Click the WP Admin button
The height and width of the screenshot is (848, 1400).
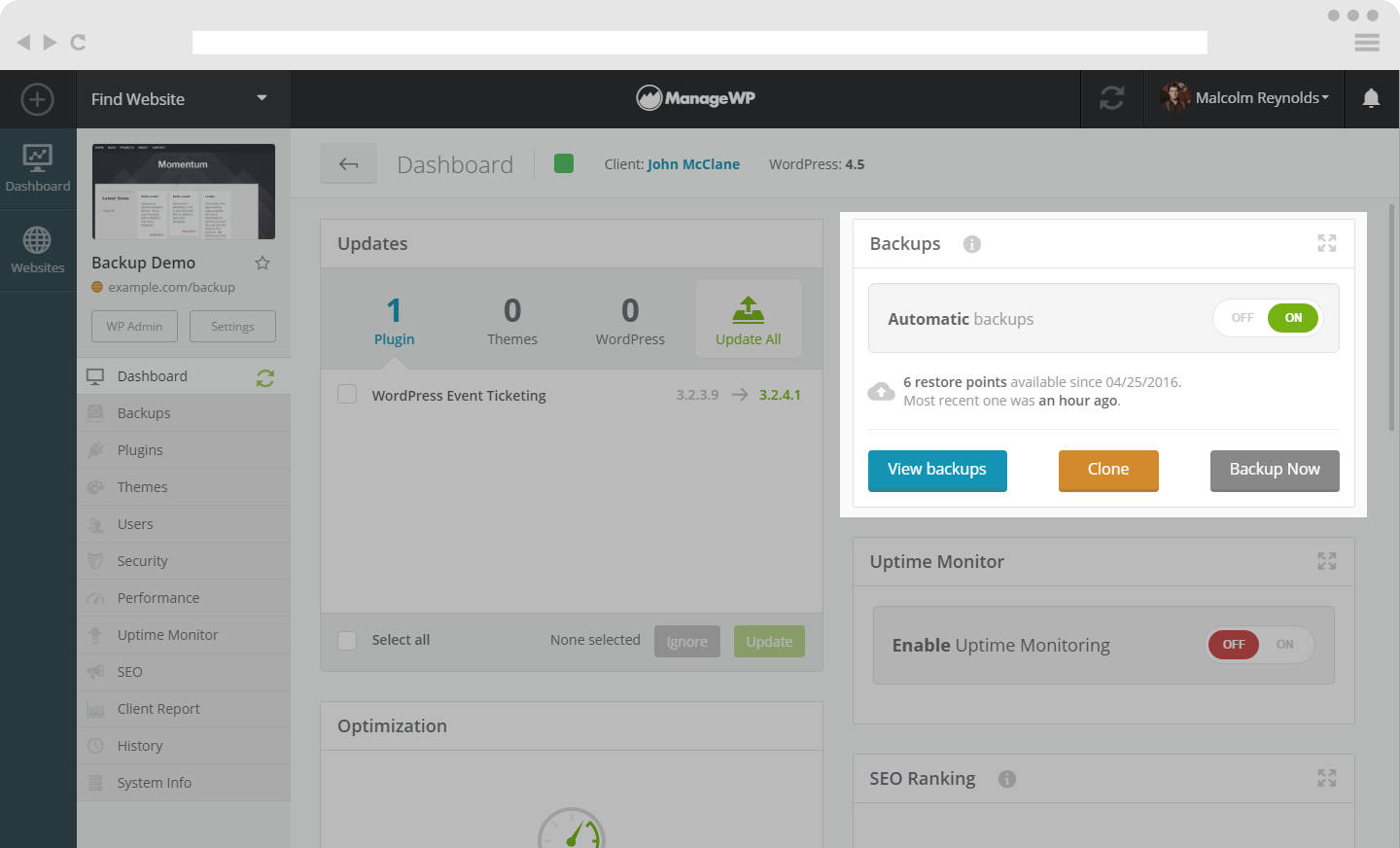click(x=135, y=327)
